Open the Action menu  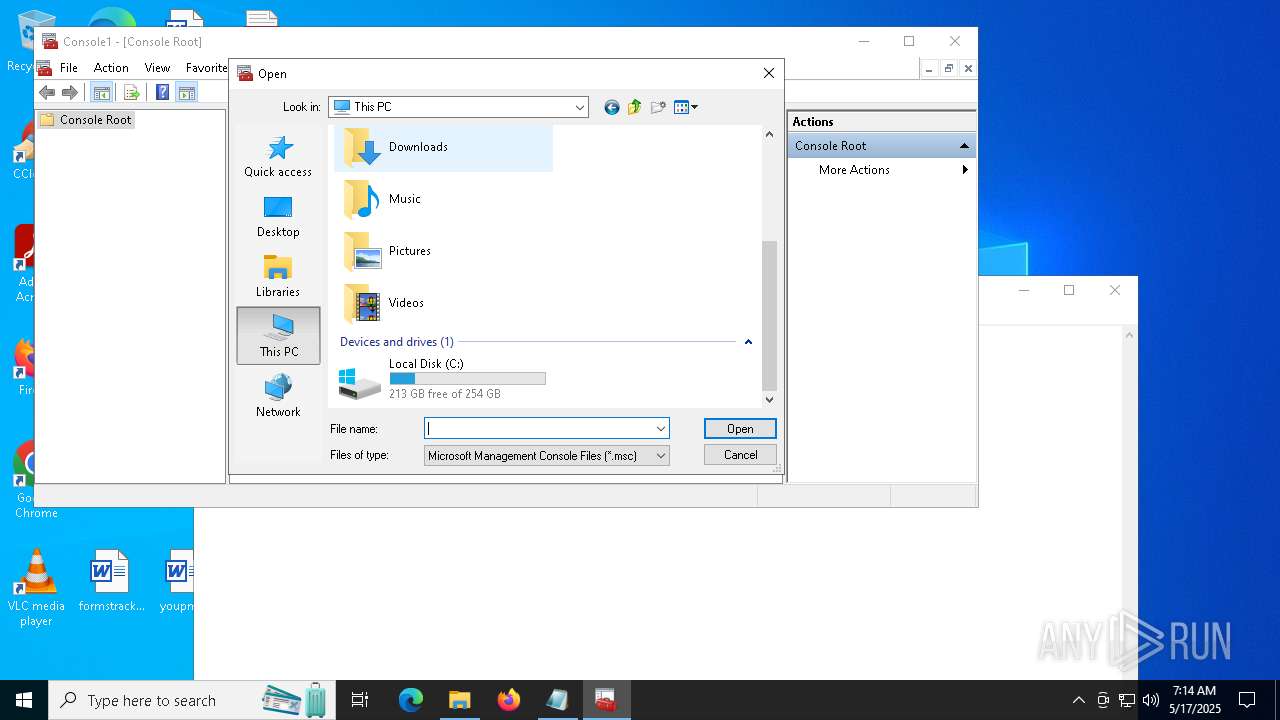111,68
